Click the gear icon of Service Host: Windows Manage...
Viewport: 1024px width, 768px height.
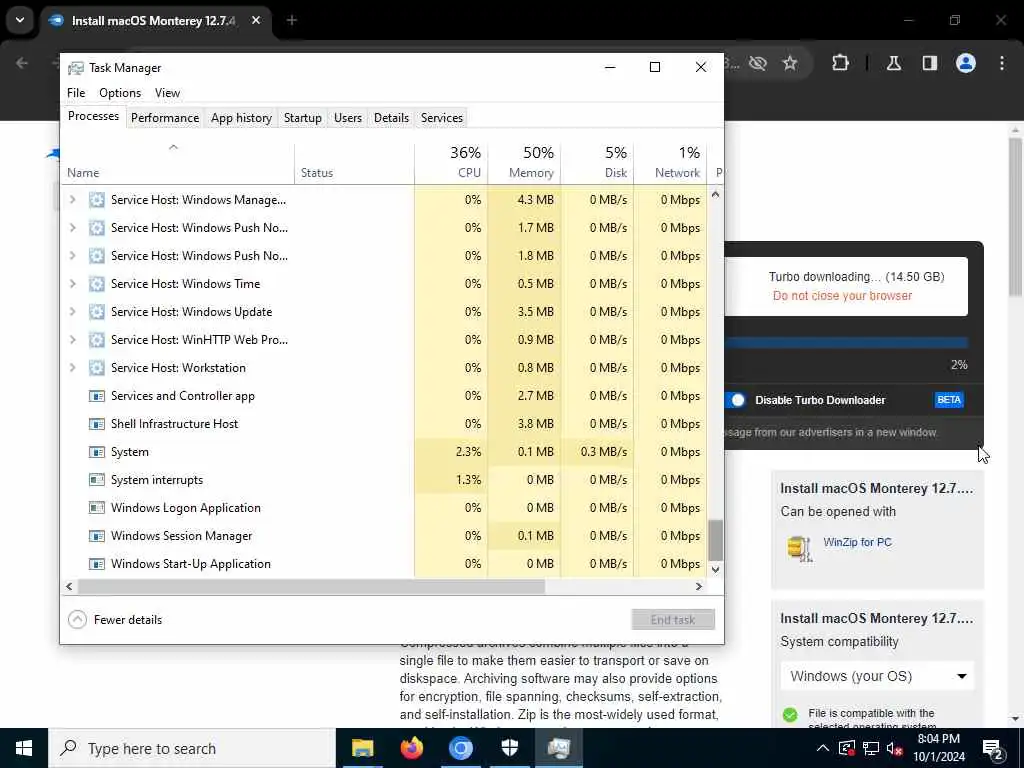[97, 200]
